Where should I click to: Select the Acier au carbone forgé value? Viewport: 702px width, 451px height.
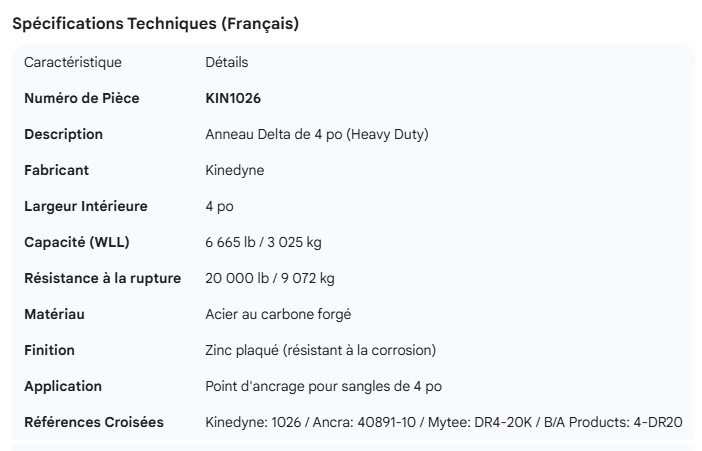[278, 314]
